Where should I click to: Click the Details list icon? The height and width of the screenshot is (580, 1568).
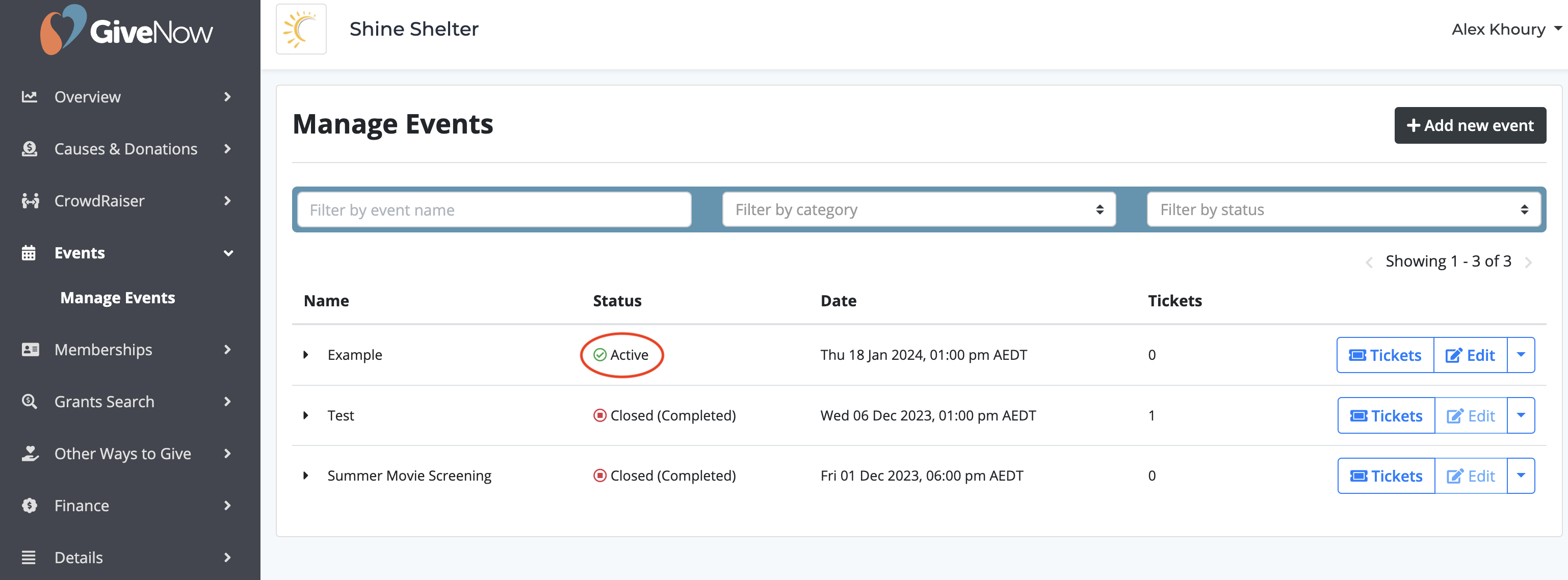[29, 558]
